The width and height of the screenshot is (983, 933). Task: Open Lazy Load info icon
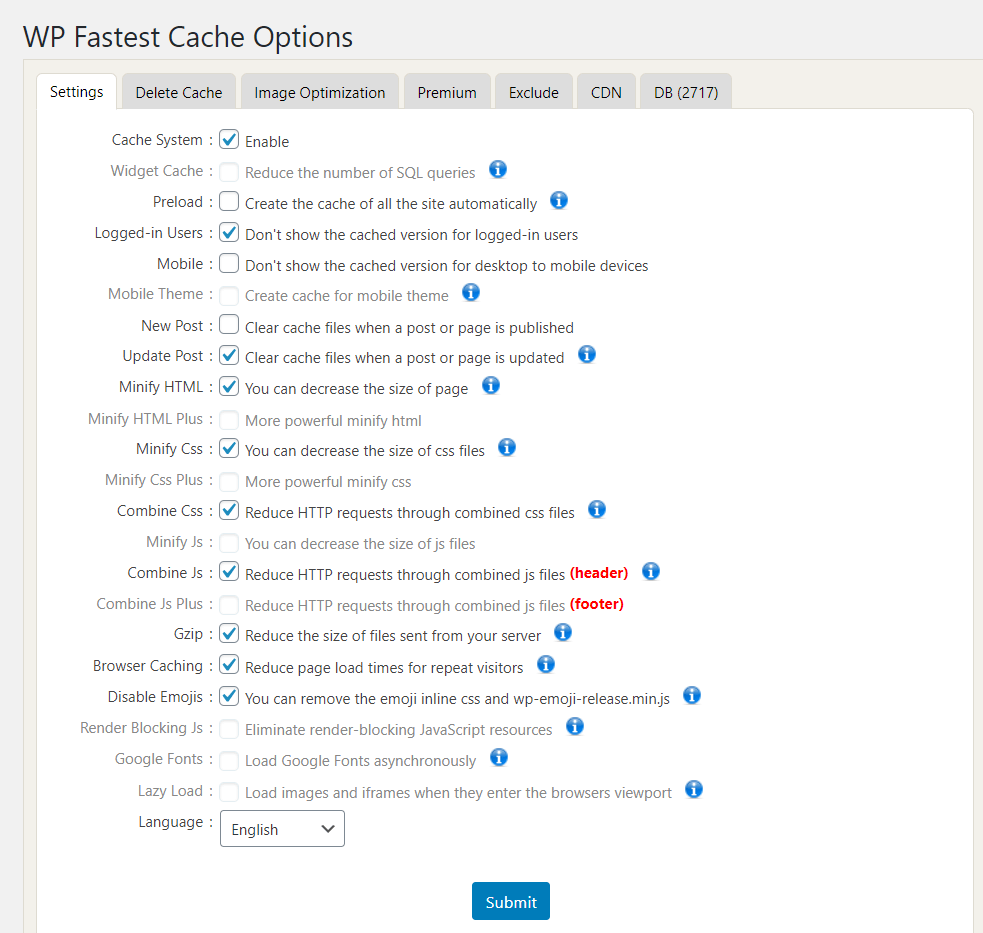(694, 789)
